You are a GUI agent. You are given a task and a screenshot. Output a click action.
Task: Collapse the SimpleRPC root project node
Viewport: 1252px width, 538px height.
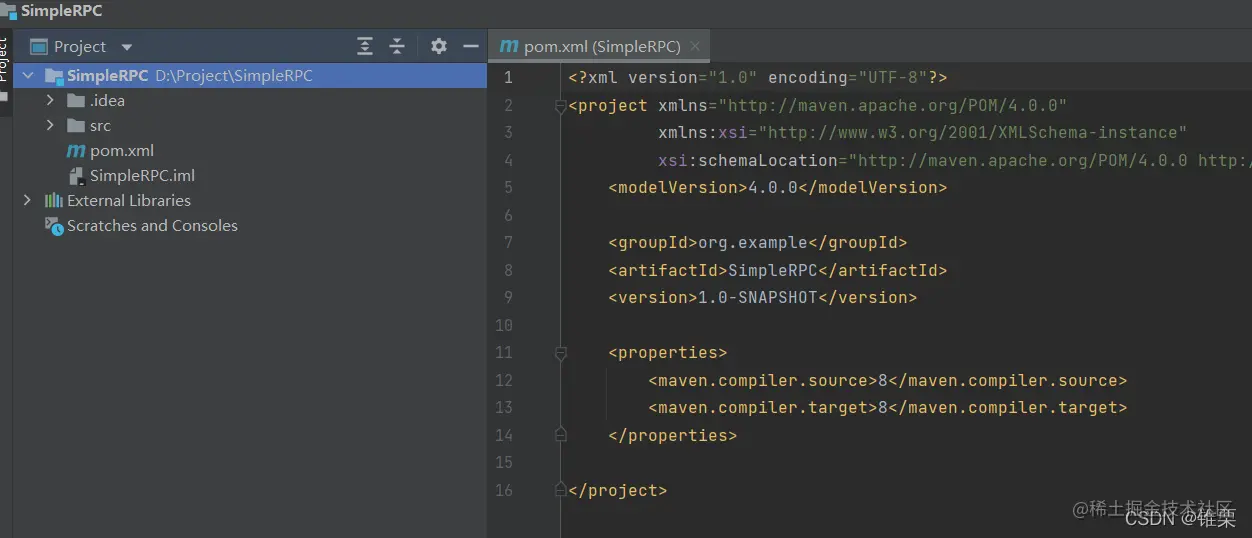coord(28,76)
